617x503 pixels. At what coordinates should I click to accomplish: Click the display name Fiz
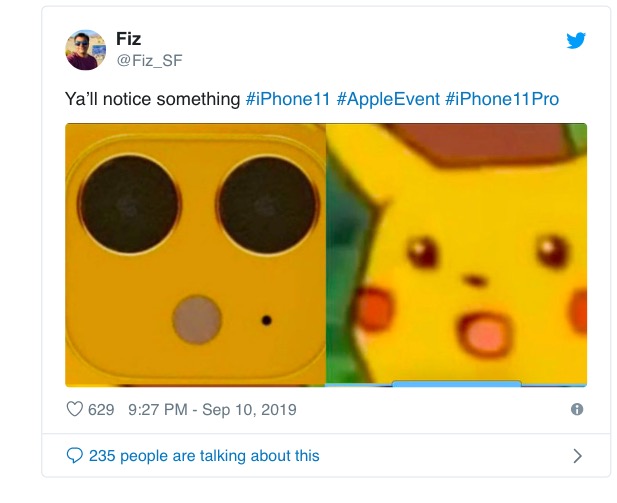(129, 39)
